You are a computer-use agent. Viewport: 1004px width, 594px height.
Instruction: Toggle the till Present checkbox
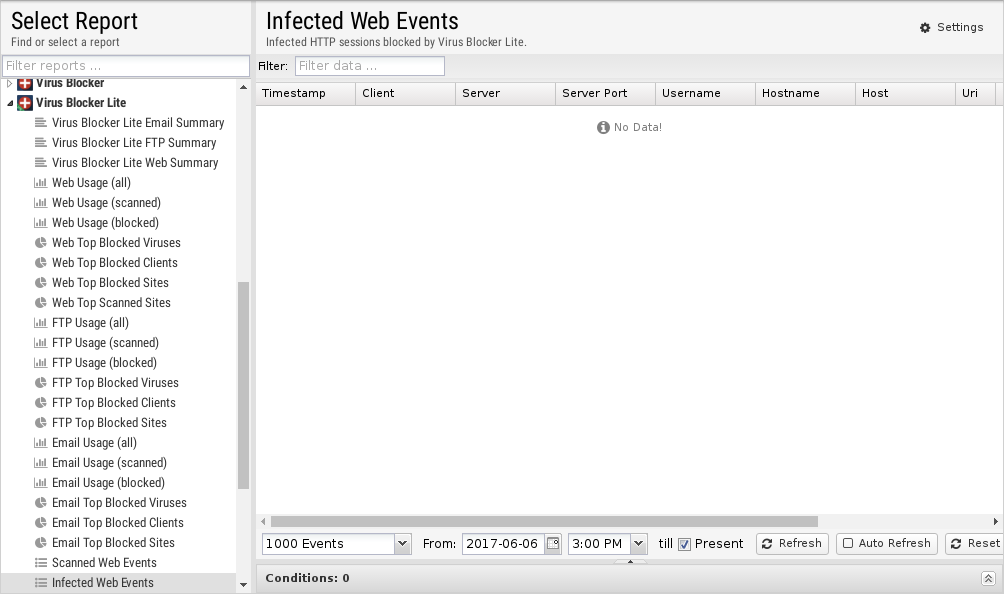pos(685,544)
